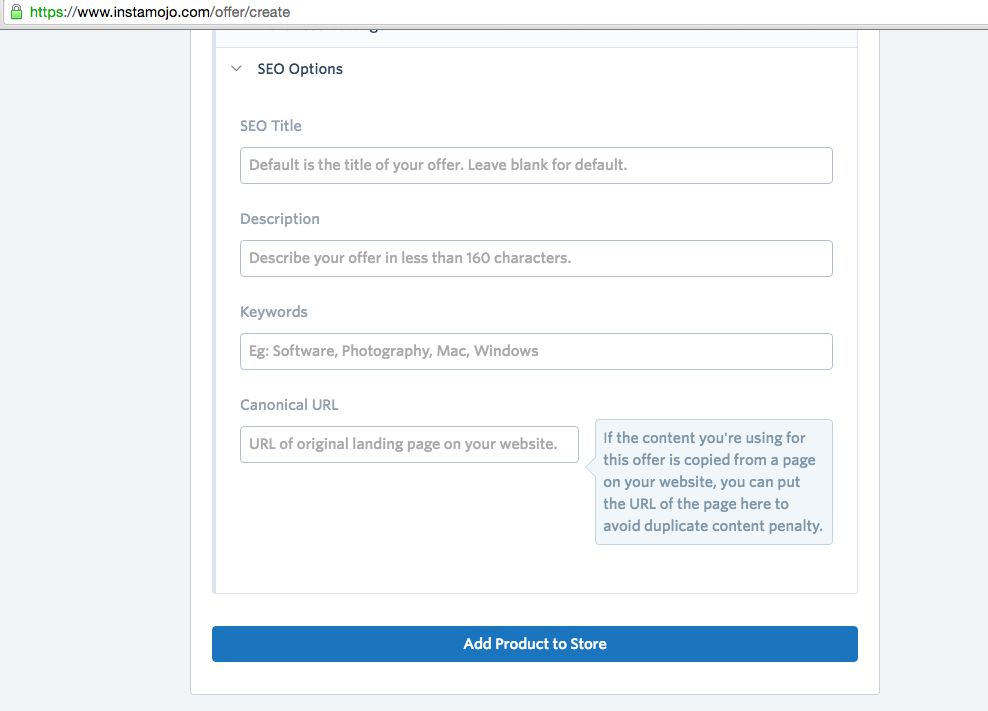Image resolution: width=988 pixels, height=711 pixels.
Task: Click the Keywords field label
Action: (274, 312)
